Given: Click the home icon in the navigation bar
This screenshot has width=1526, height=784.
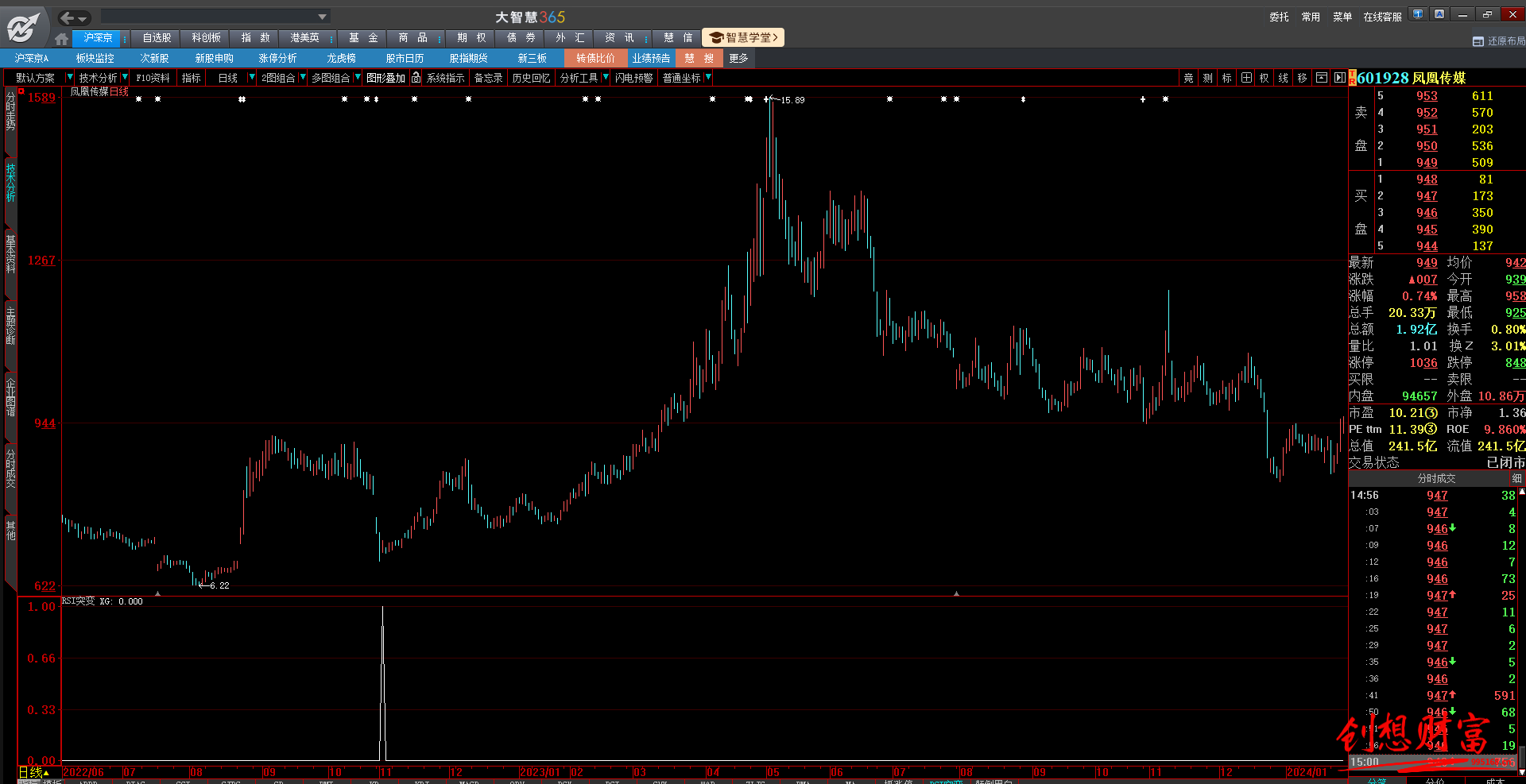Looking at the screenshot, I should click(62, 38).
